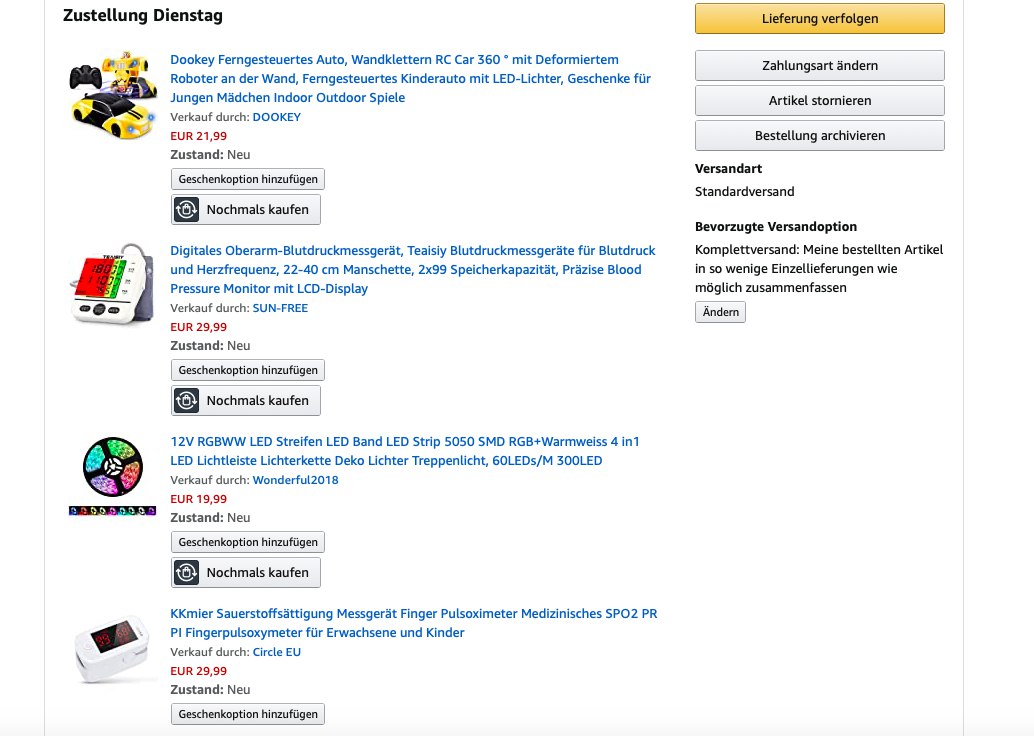Open the Circle EU seller link
Viewport: 1034px width, 736px height.
tap(276, 652)
